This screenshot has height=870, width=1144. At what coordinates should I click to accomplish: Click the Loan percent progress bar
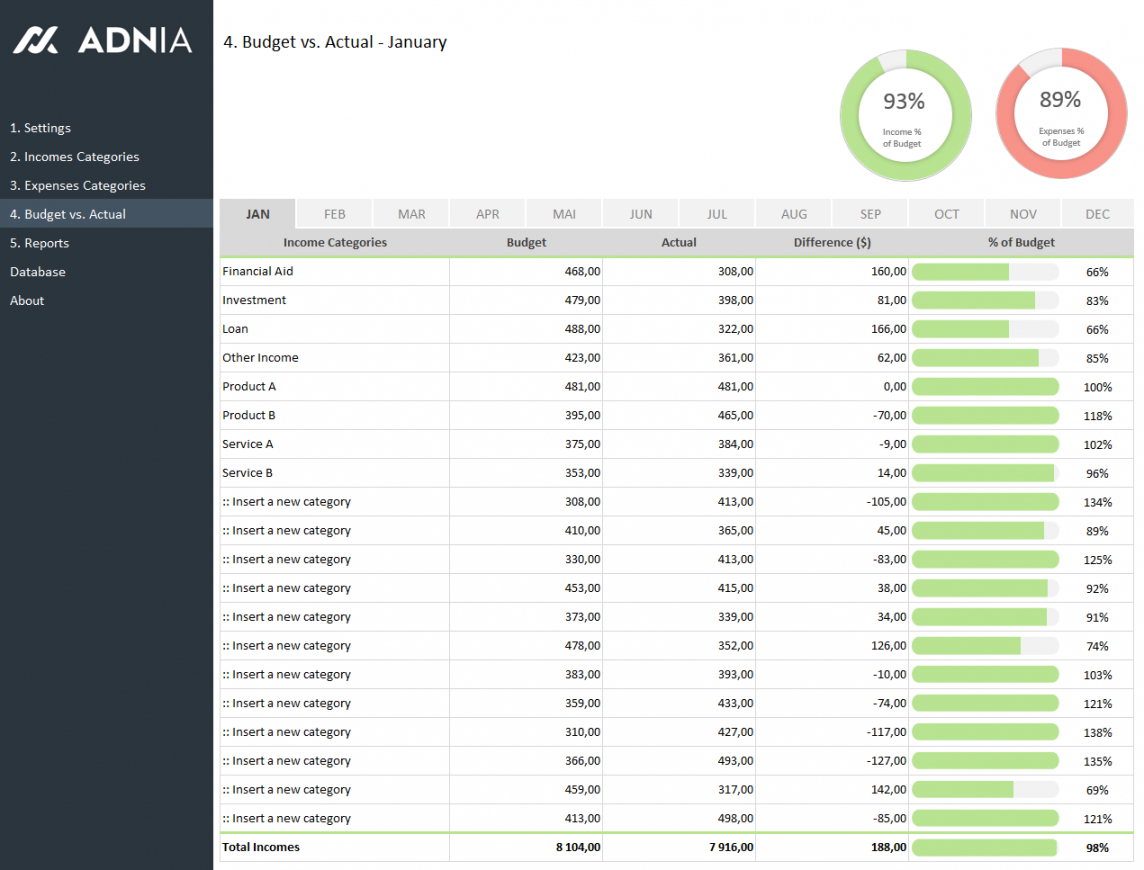[x=985, y=329]
